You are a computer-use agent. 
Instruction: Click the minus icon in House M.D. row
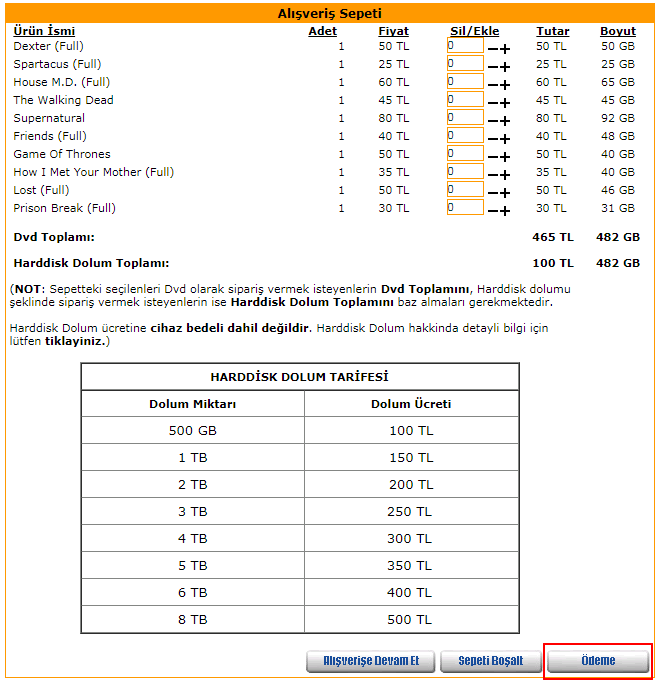pos(493,85)
